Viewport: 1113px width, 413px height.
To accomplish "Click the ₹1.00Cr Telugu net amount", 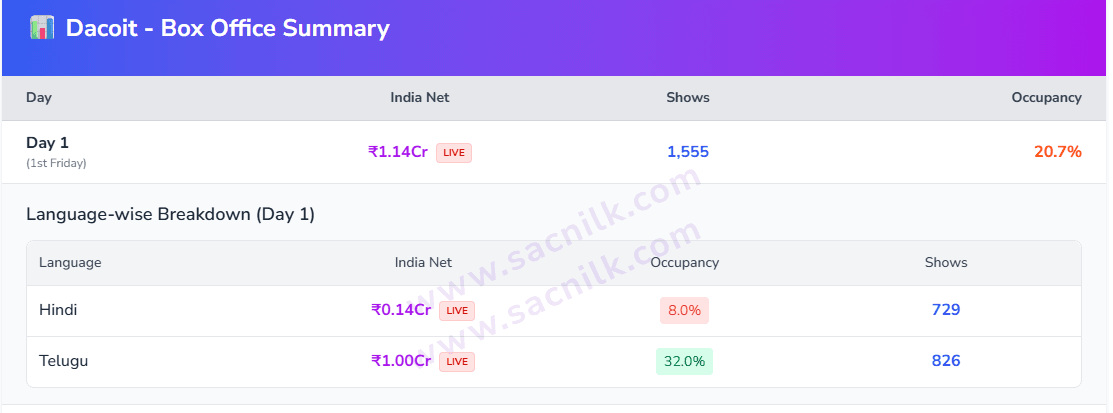I will 401,361.
